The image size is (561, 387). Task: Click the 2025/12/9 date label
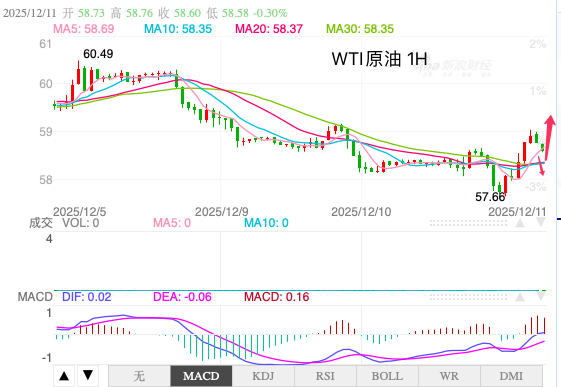221,212
